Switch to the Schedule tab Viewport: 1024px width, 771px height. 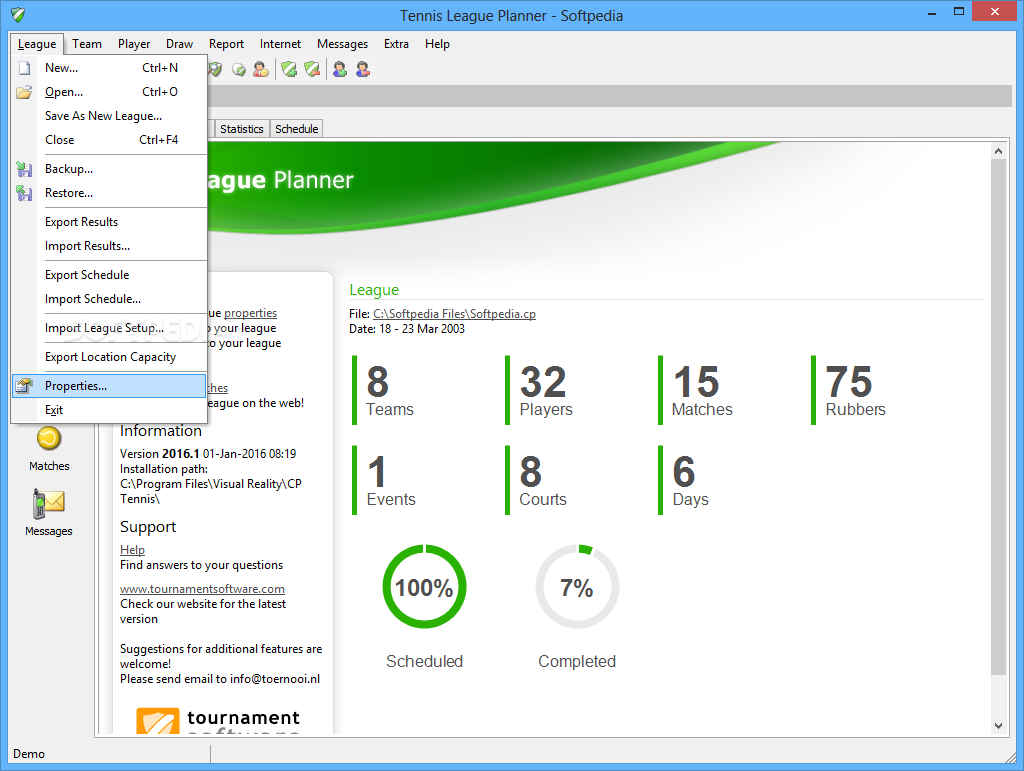(x=296, y=129)
